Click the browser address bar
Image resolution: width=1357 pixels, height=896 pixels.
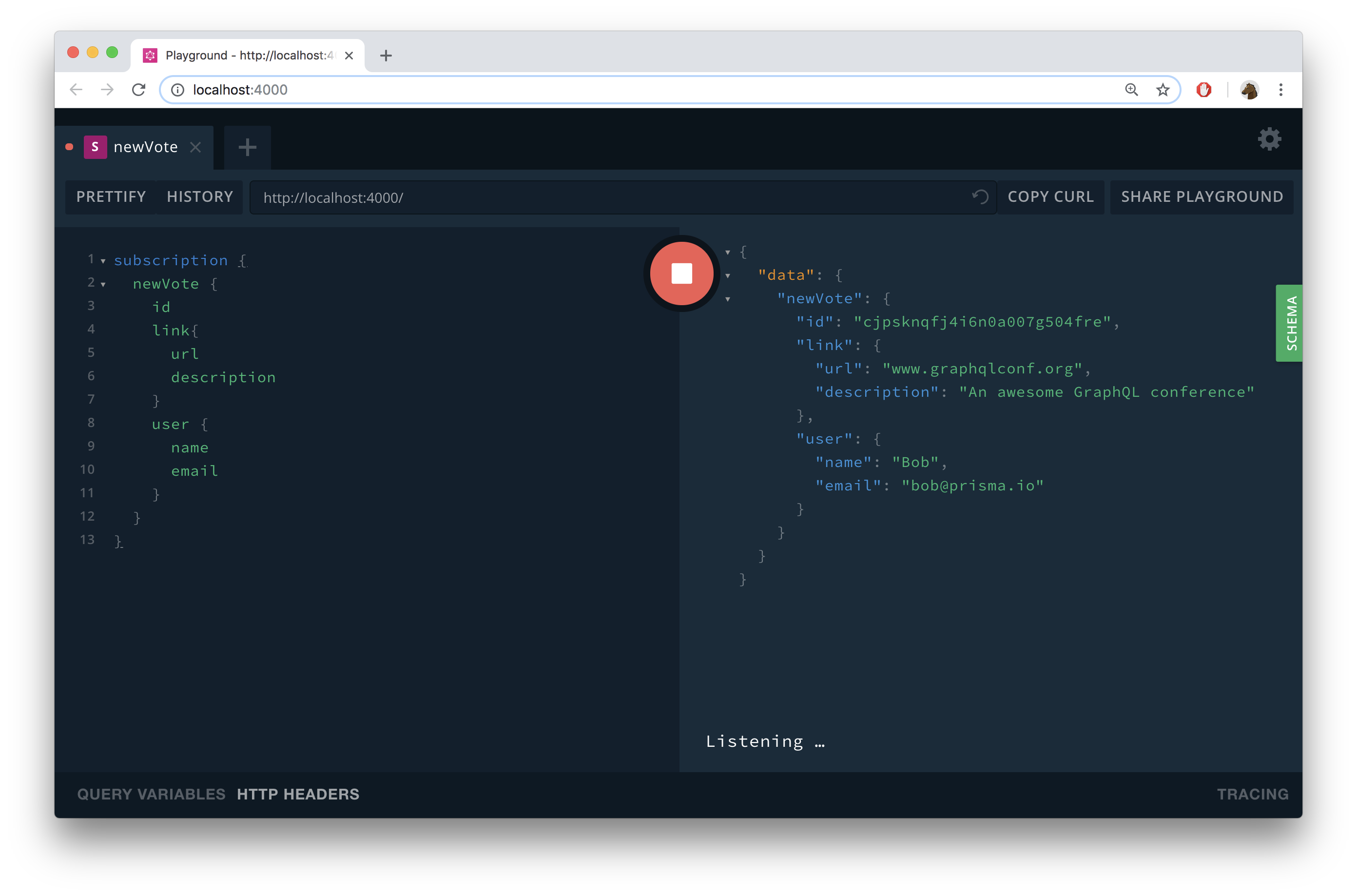pos(670,90)
